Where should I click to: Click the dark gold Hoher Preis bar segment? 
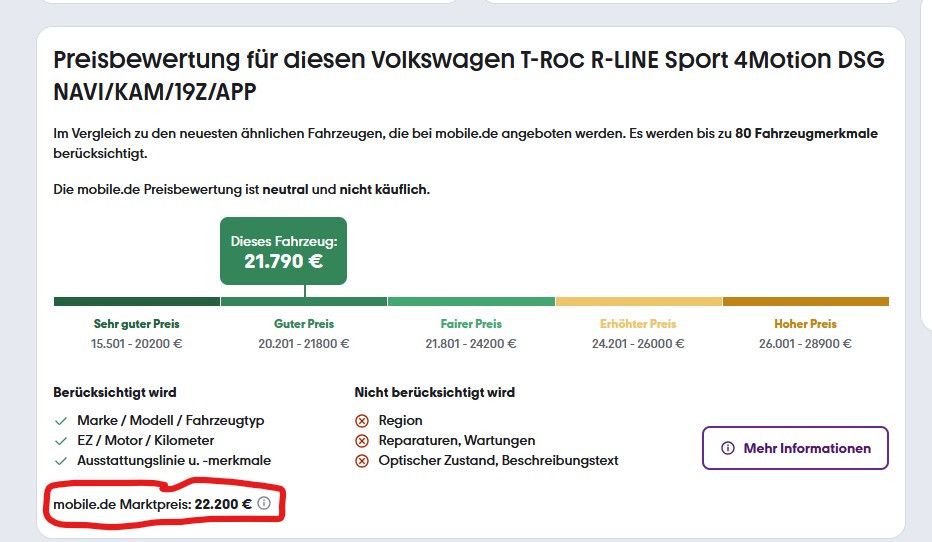pyautogui.click(x=806, y=301)
